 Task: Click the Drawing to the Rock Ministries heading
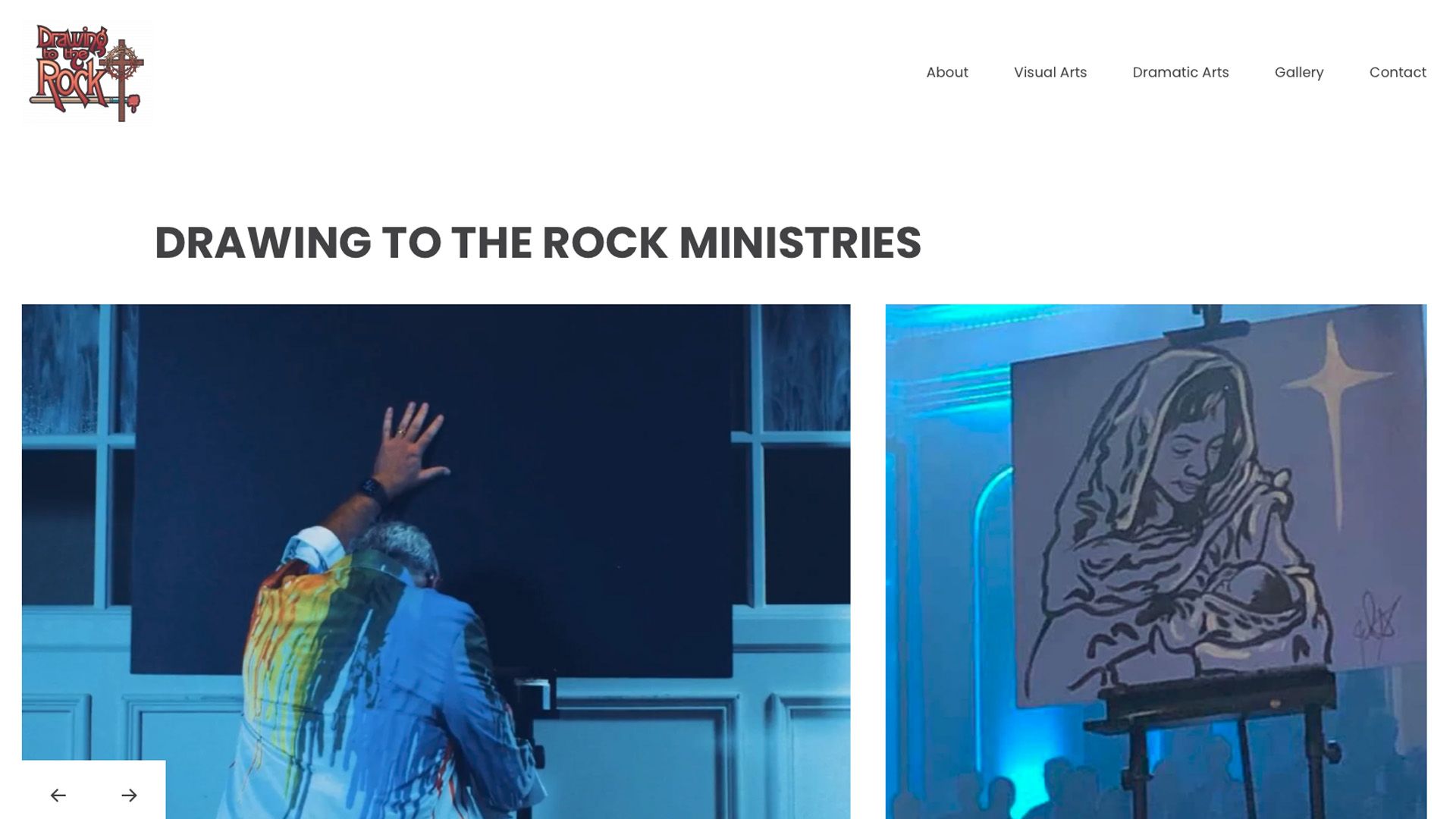538,243
